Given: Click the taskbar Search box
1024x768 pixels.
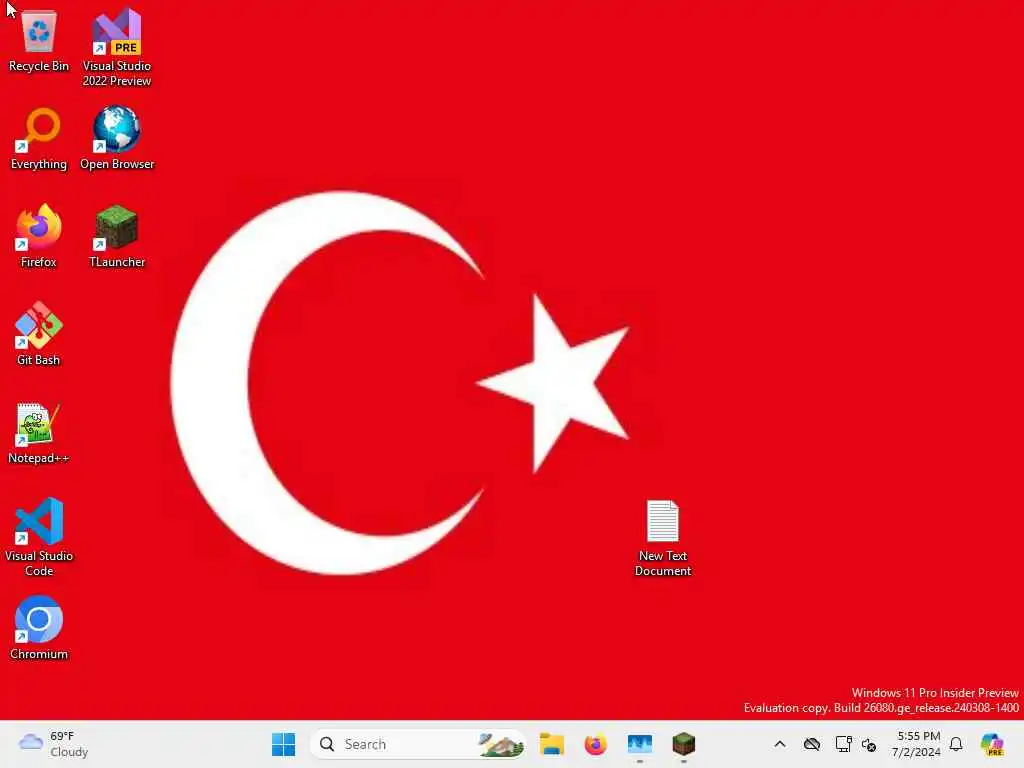Looking at the screenshot, I should coord(418,744).
